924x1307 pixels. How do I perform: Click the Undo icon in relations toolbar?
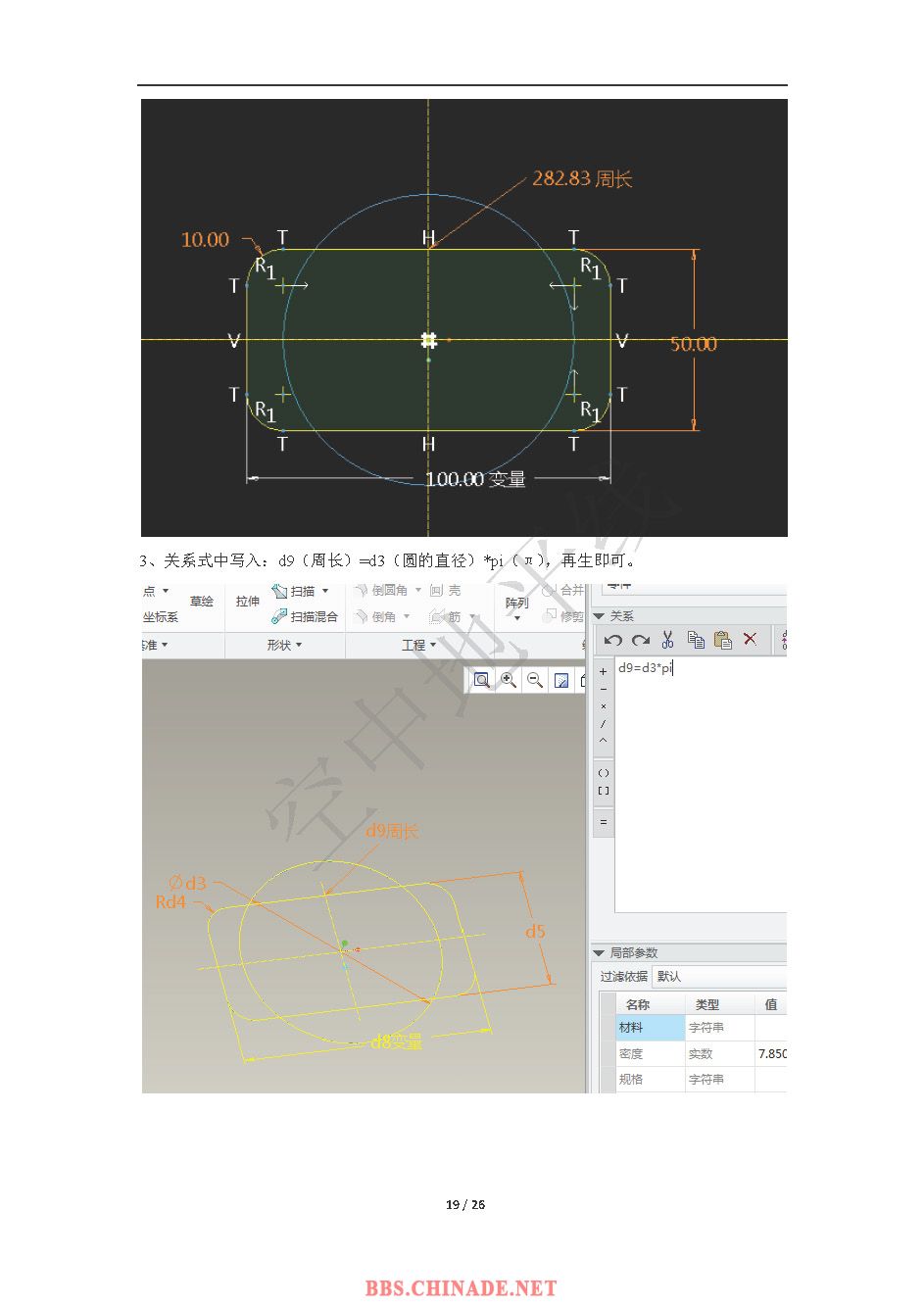(613, 640)
